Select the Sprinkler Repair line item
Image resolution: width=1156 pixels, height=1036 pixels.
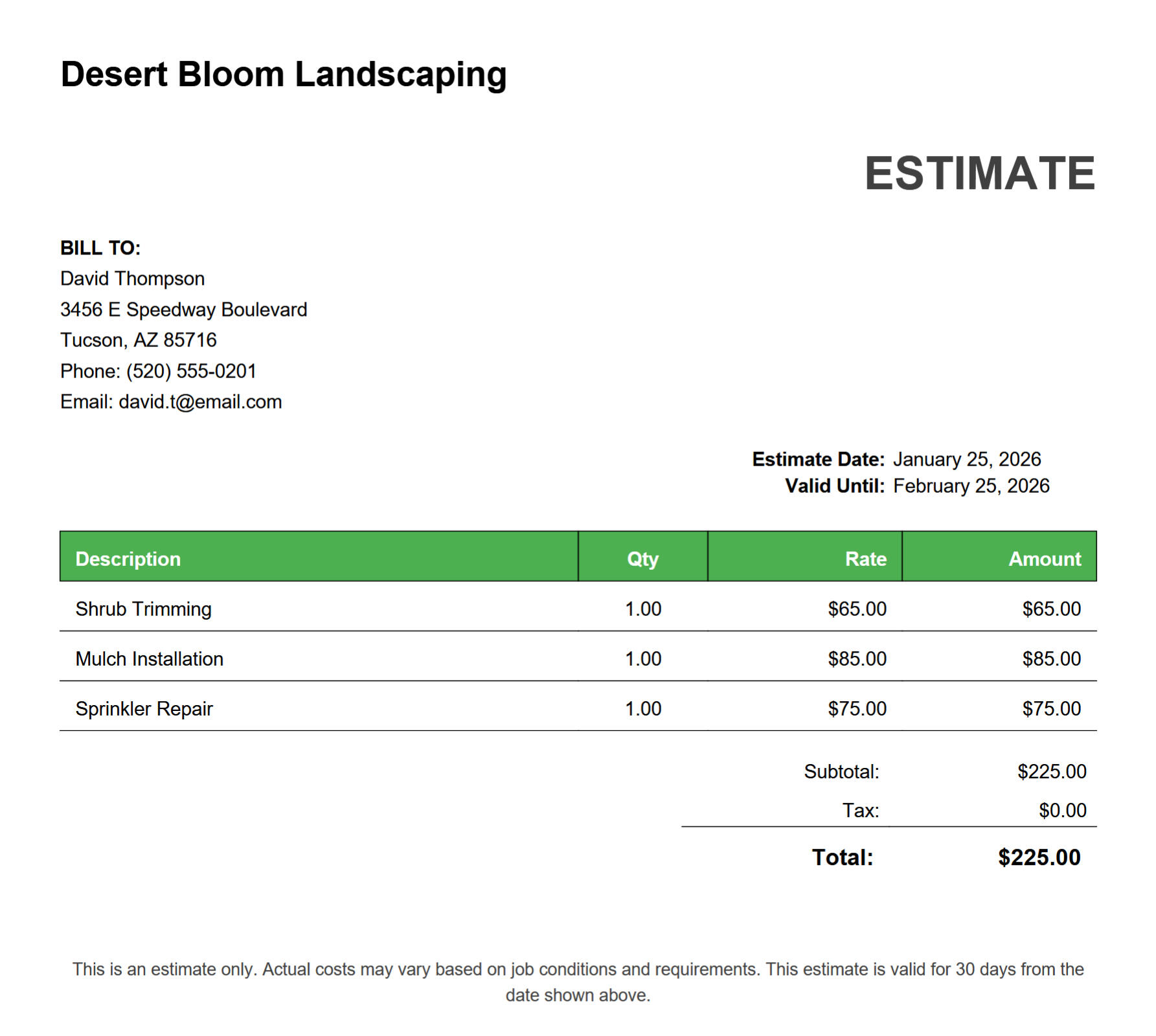click(144, 708)
